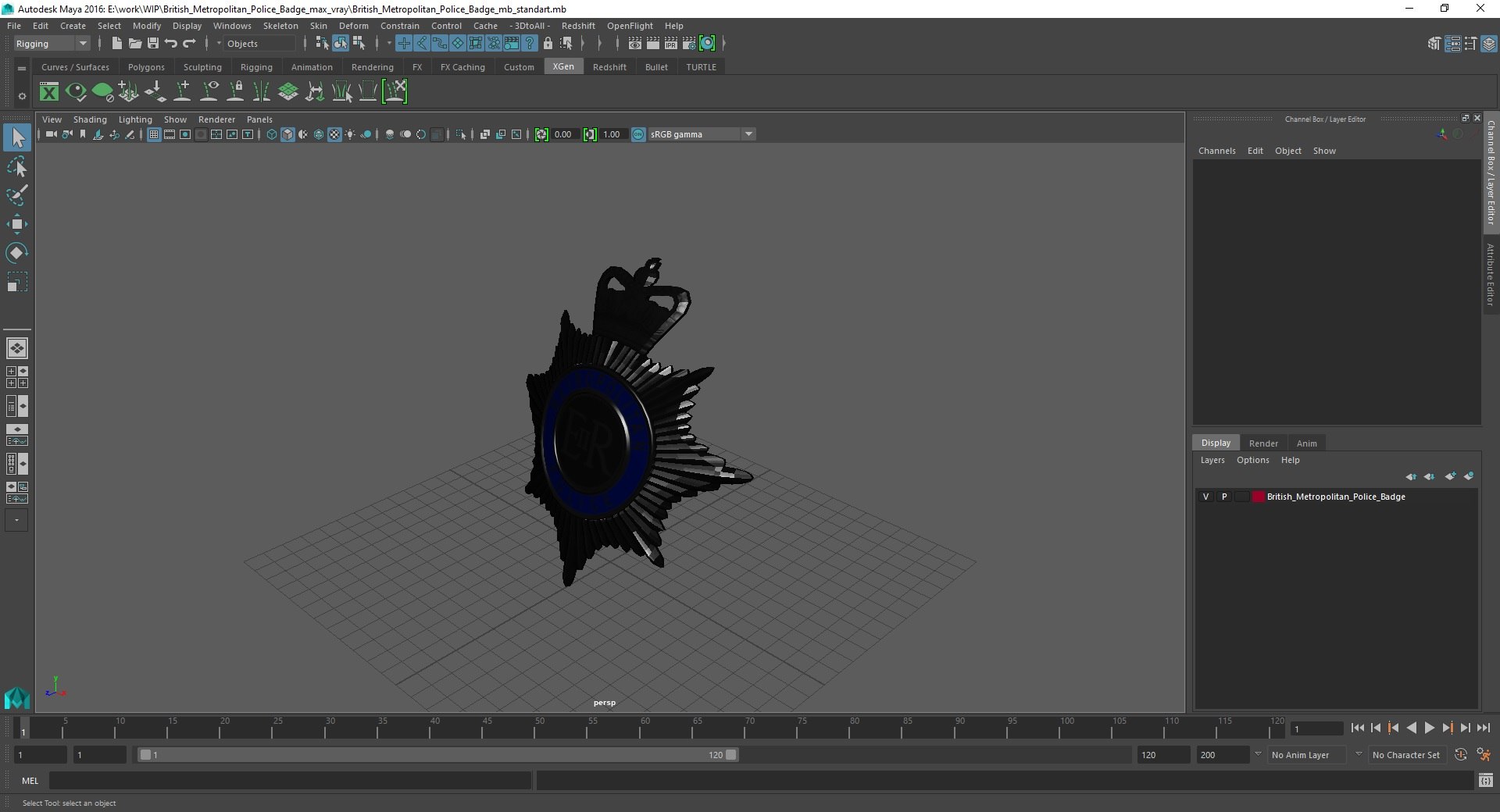This screenshot has height=812, width=1500.
Task: Click the red layer color swatch
Action: [1258, 497]
